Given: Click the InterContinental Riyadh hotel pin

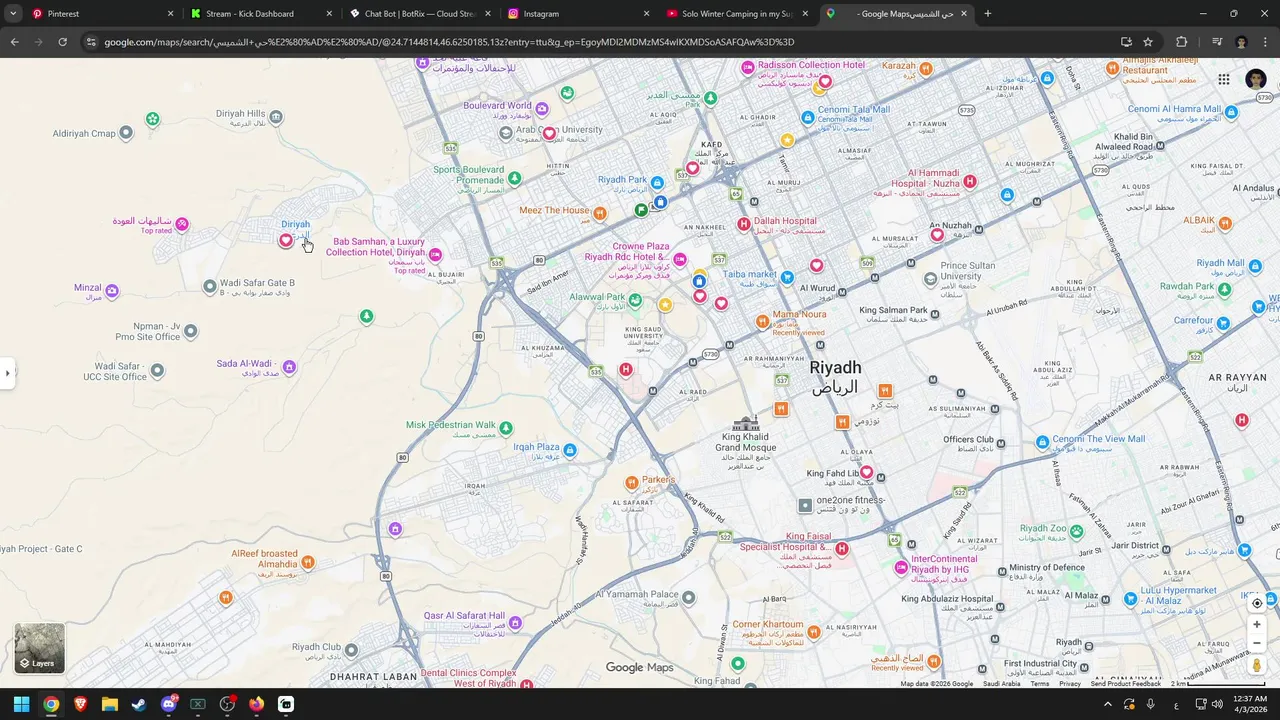Looking at the screenshot, I should point(901,568).
